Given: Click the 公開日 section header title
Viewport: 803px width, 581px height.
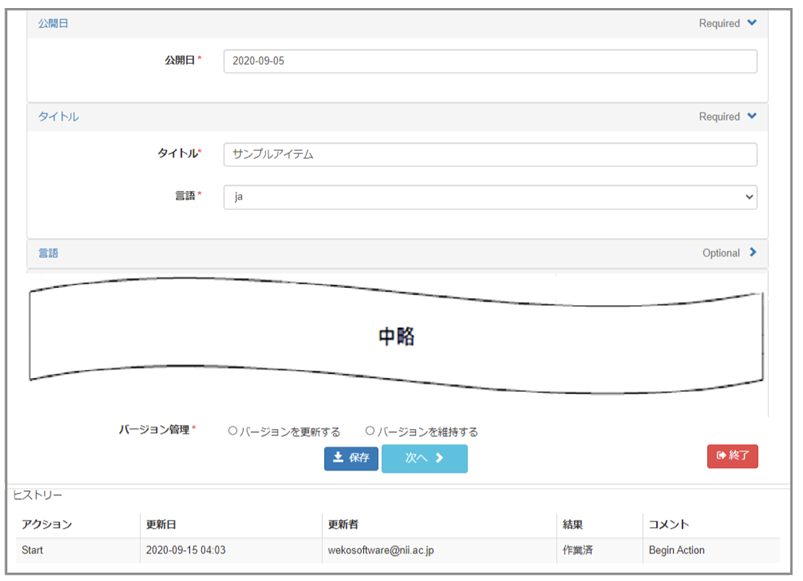Looking at the screenshot, I should coord(54,23).
